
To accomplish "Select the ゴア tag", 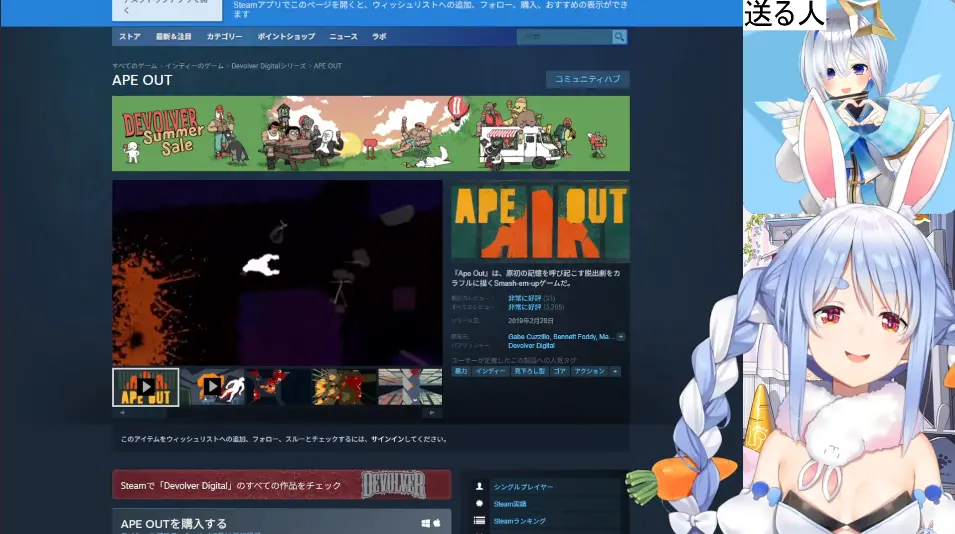I will [x=560, y=371].
